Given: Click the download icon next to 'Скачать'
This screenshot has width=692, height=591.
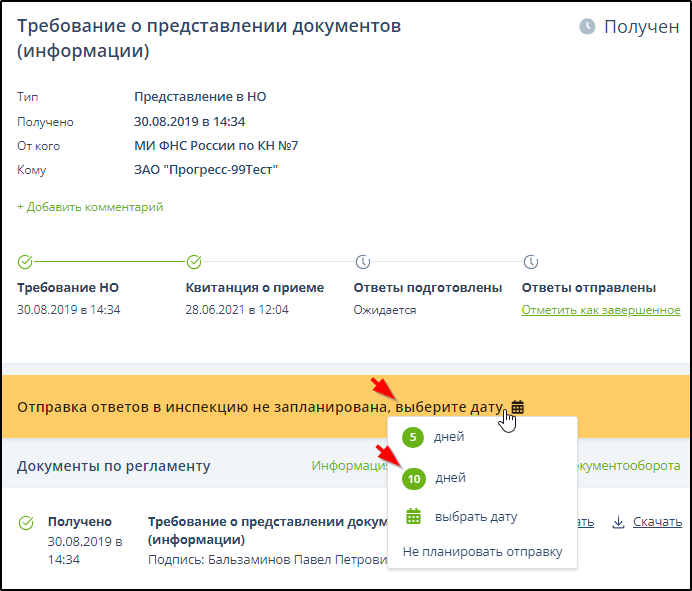Looking at the screenshot, I should tap(619, 522).
